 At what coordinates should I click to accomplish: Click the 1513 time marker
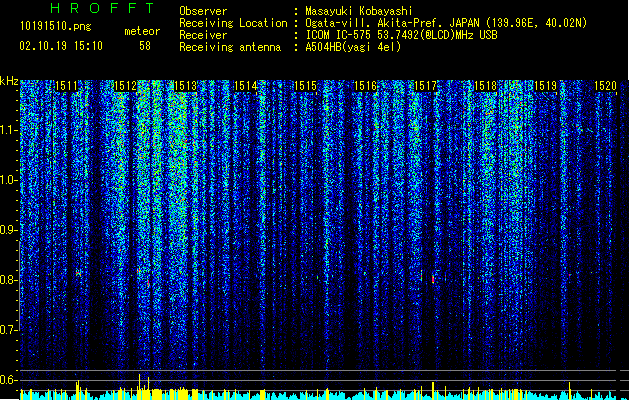click(x=186, y=86)
